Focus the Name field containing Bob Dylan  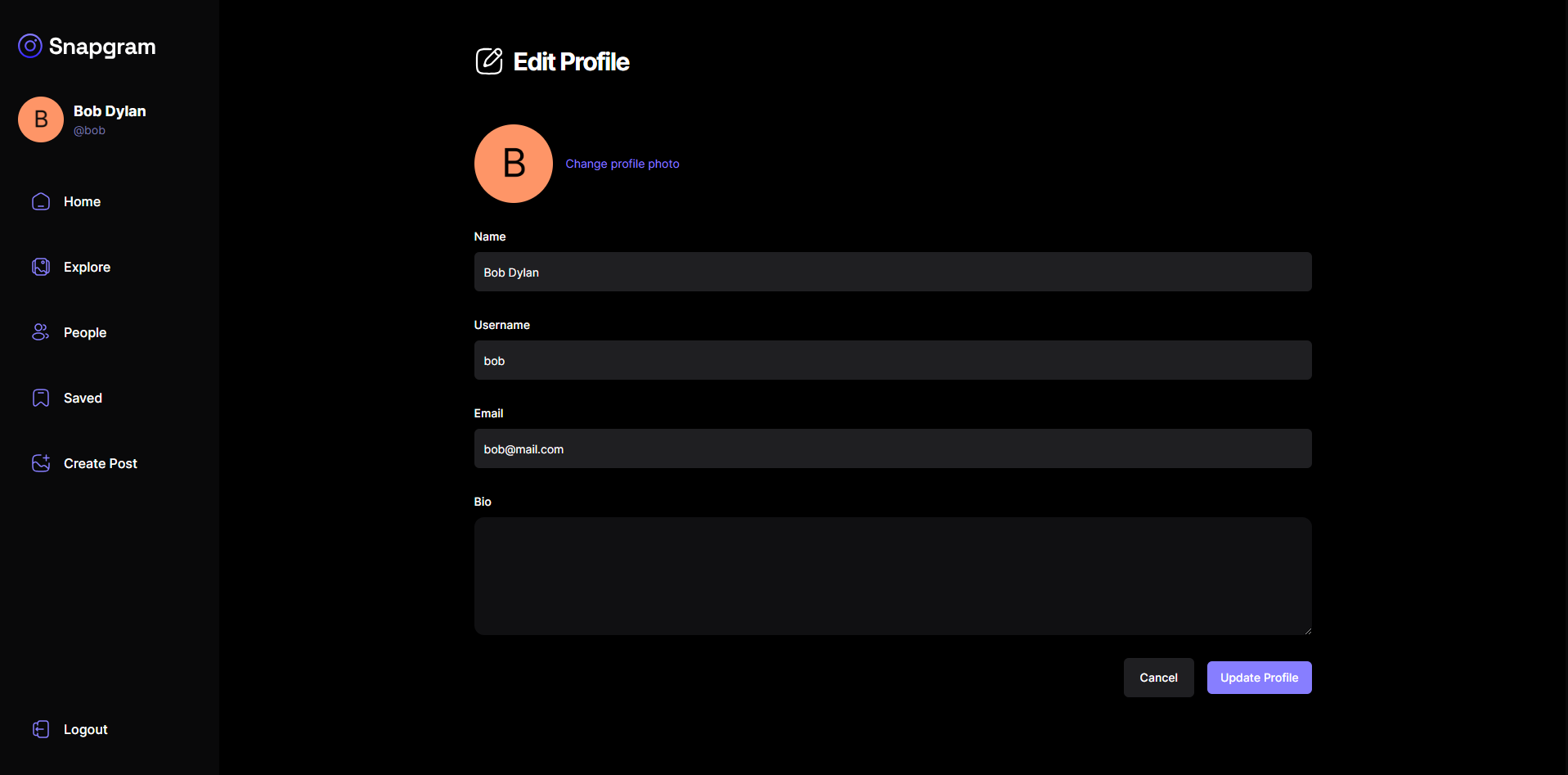pos(892,272)
